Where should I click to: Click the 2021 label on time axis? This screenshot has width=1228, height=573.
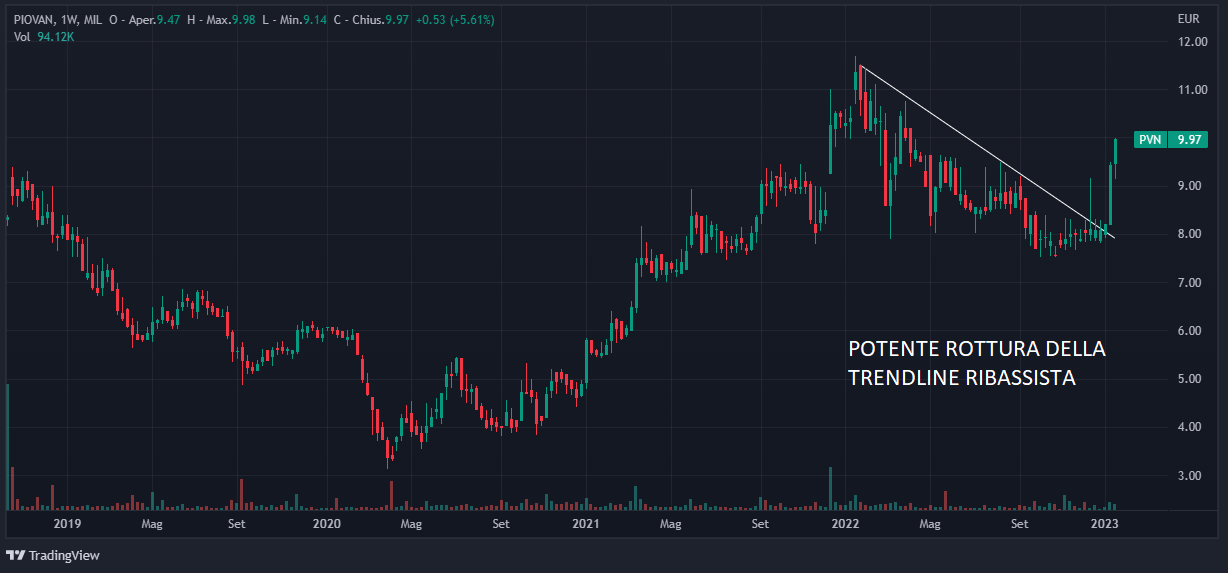click(585, 523)
